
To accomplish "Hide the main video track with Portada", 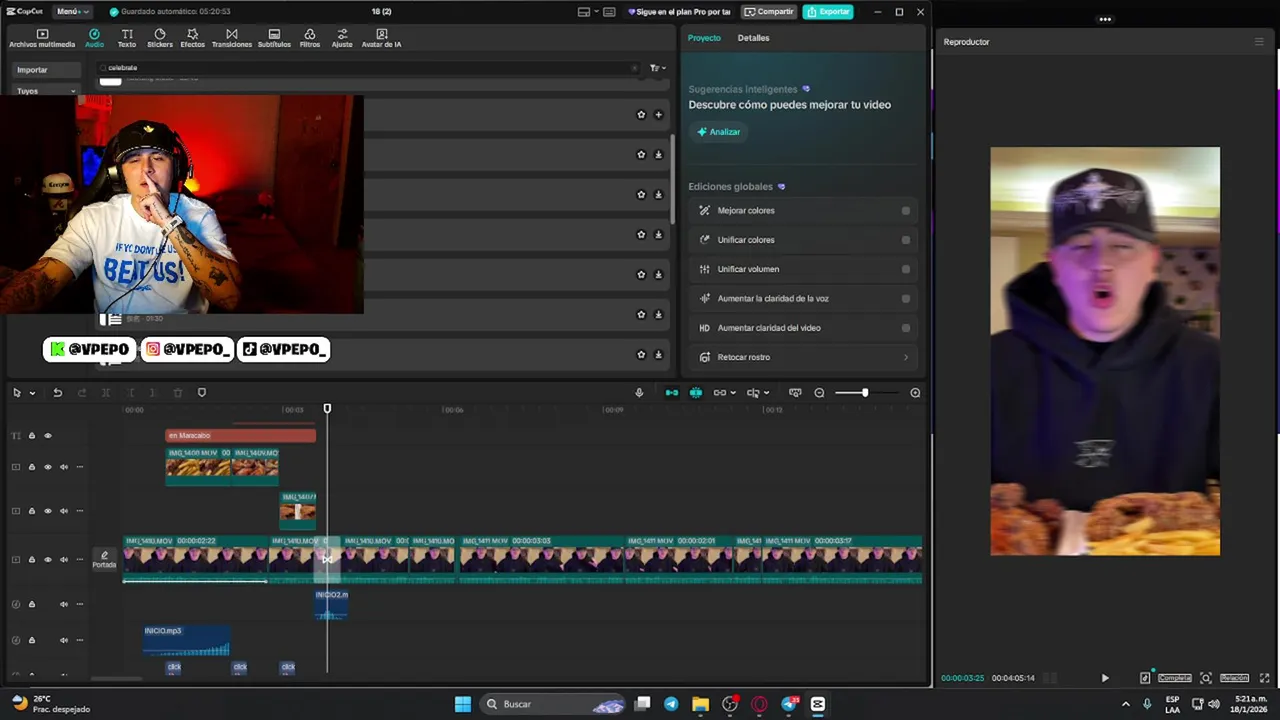I will tap(47, 560).
